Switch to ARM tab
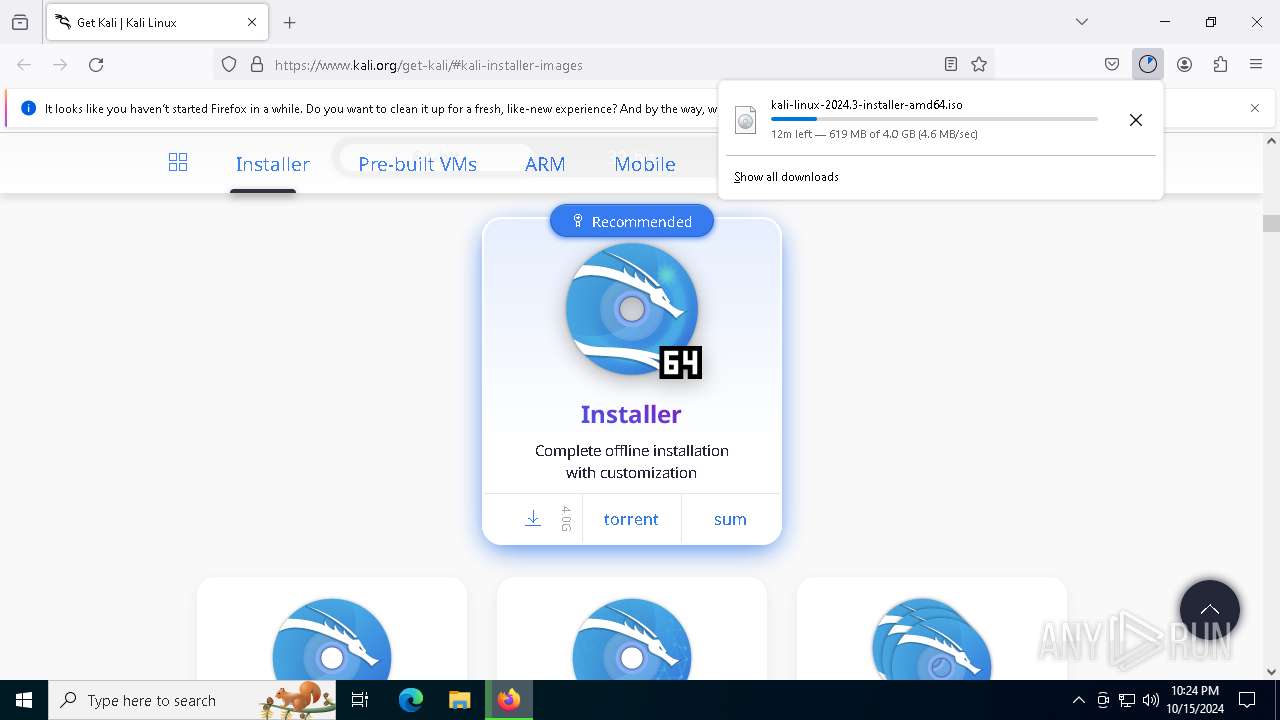Screen dimensions: 1280x720 pyautogui.click(x=545, y=164)
